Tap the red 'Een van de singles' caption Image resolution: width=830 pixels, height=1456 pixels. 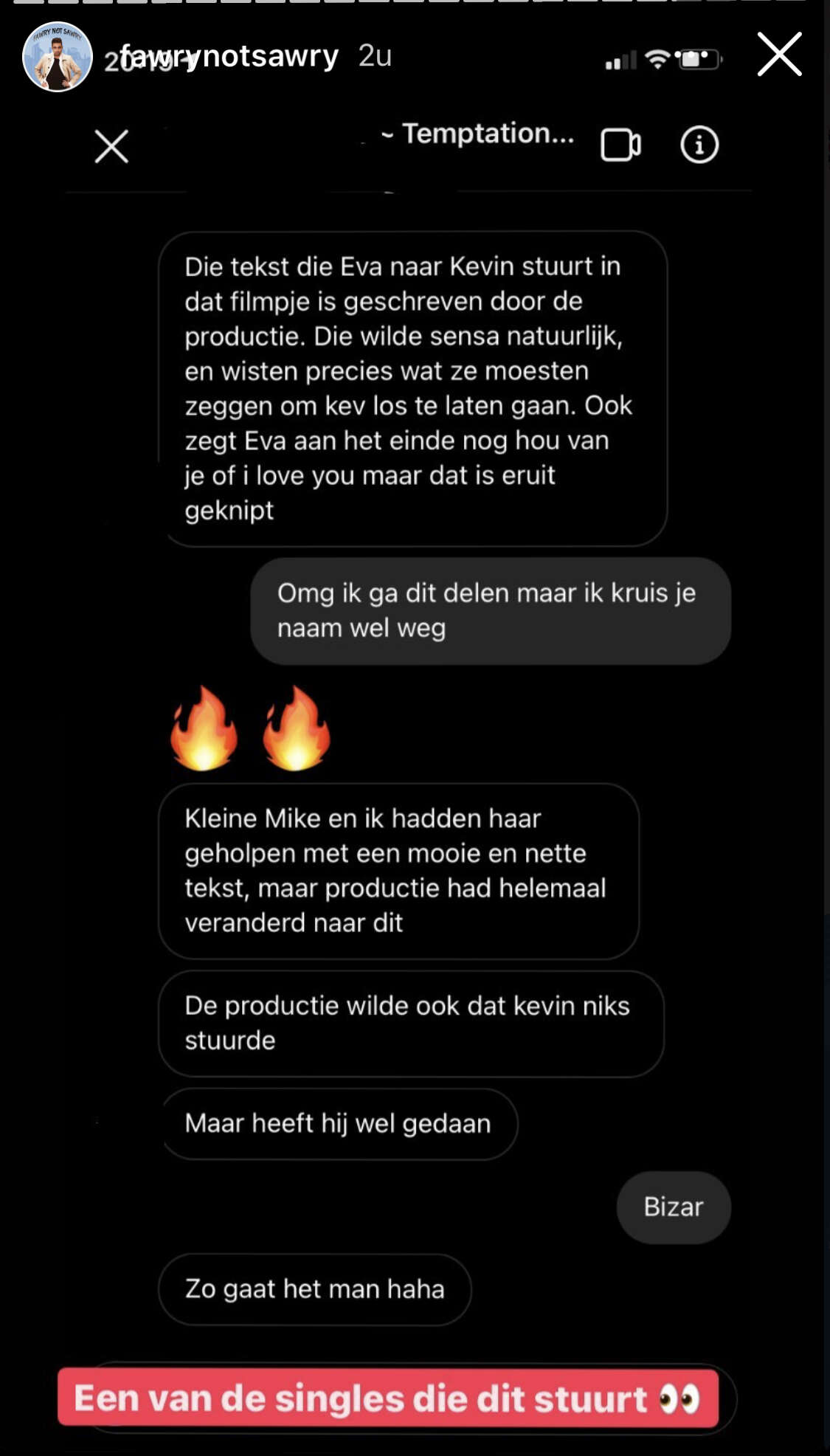coord(388,1398)
